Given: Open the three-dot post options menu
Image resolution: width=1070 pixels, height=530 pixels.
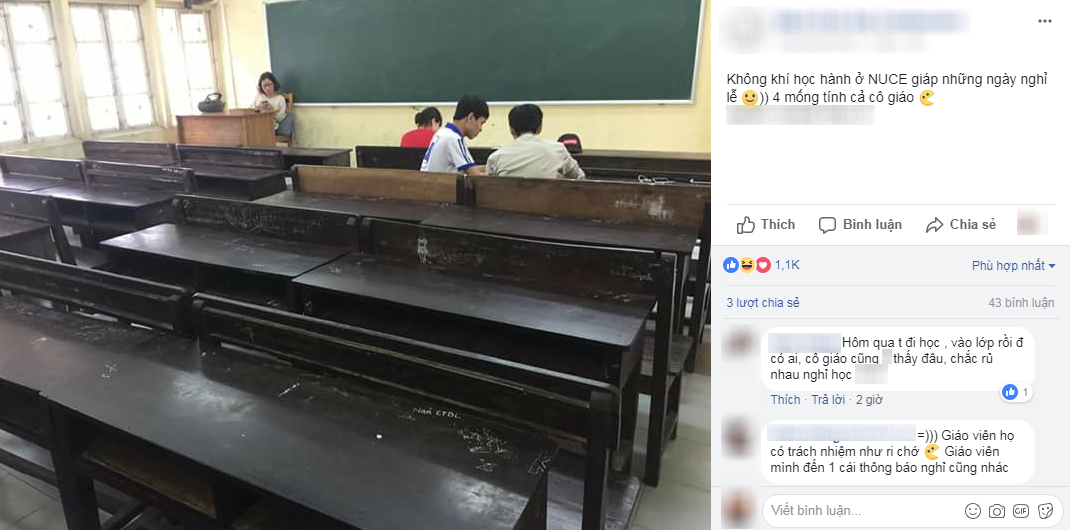Looking at the screenshot, I should tap(1045, 22).
